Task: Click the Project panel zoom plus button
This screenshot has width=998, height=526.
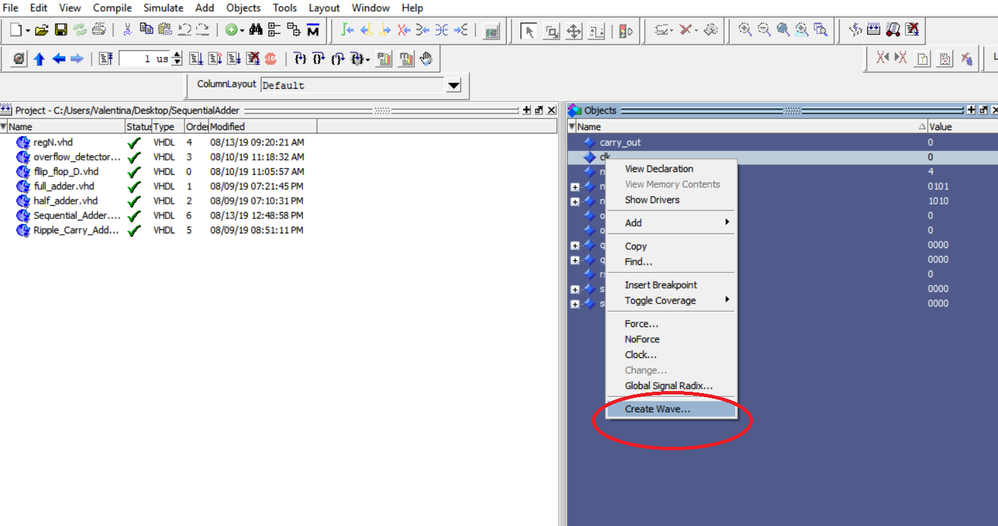Action: pos(526,110)
